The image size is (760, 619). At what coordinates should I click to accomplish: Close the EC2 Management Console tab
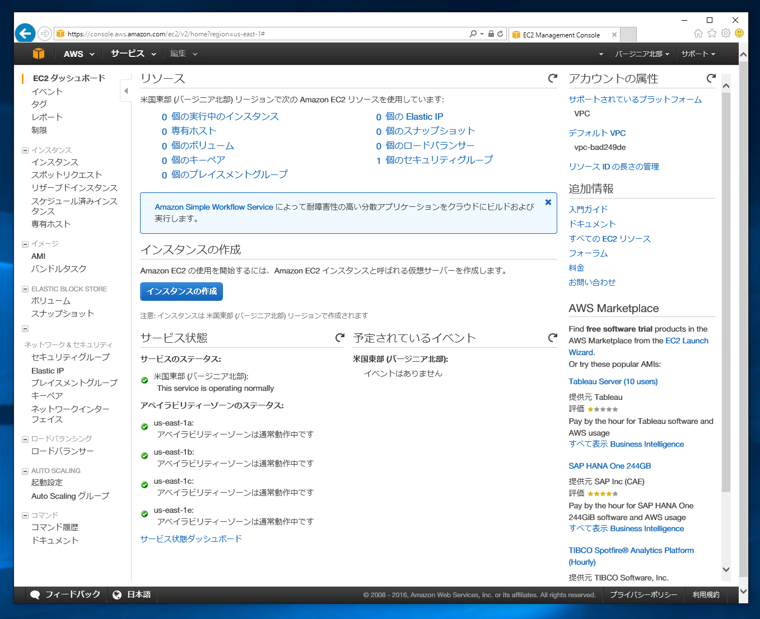point(614,35)
